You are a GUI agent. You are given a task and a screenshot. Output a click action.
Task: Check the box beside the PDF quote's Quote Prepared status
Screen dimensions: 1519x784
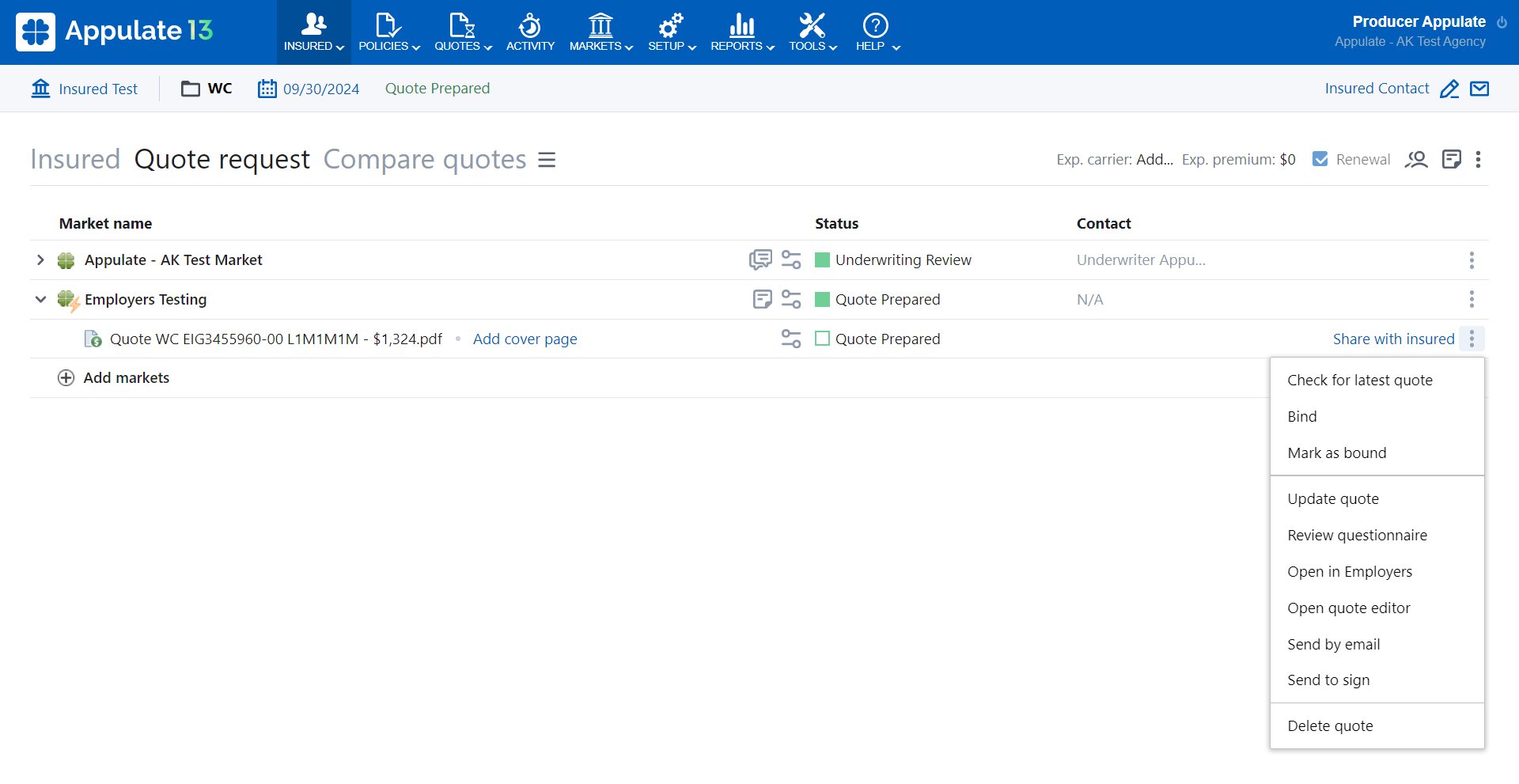[822, 339]
